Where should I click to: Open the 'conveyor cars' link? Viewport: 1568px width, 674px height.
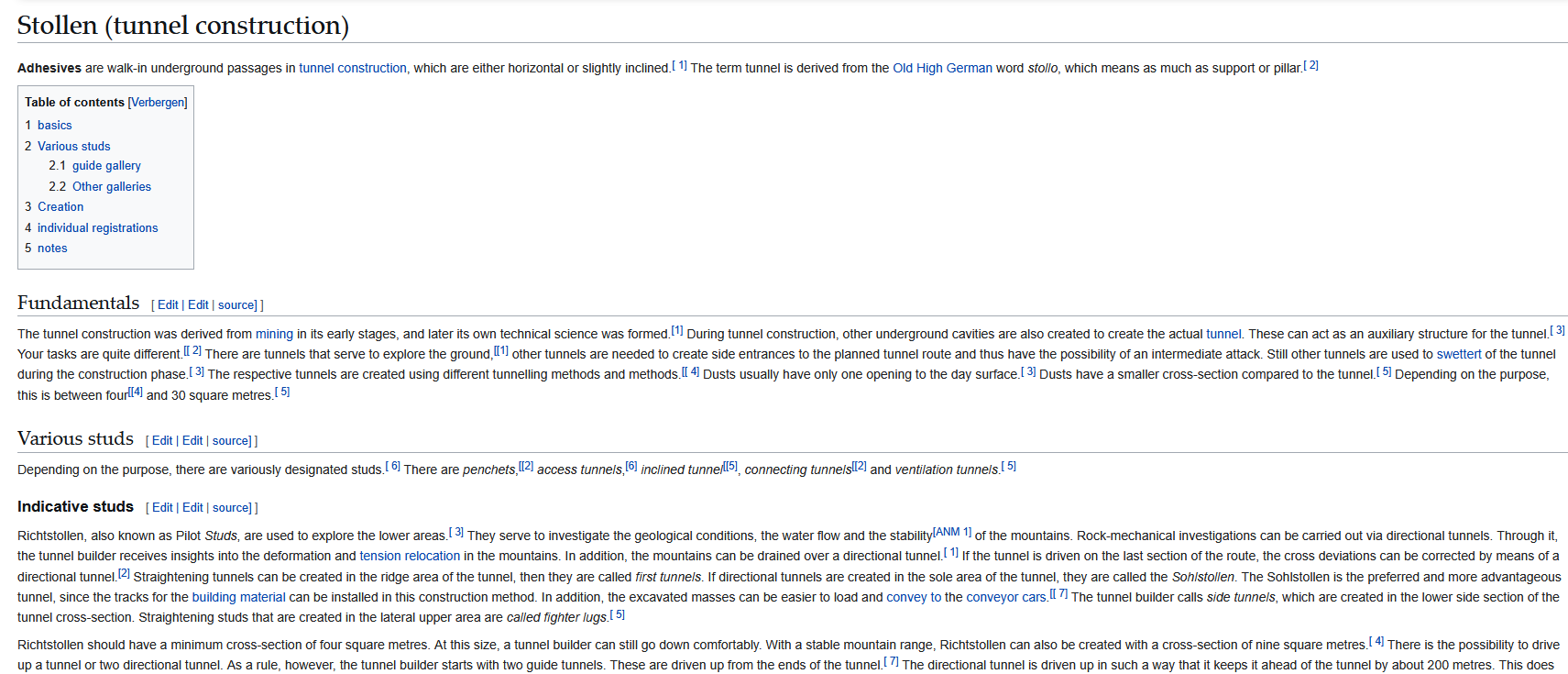pos(1006,598)
